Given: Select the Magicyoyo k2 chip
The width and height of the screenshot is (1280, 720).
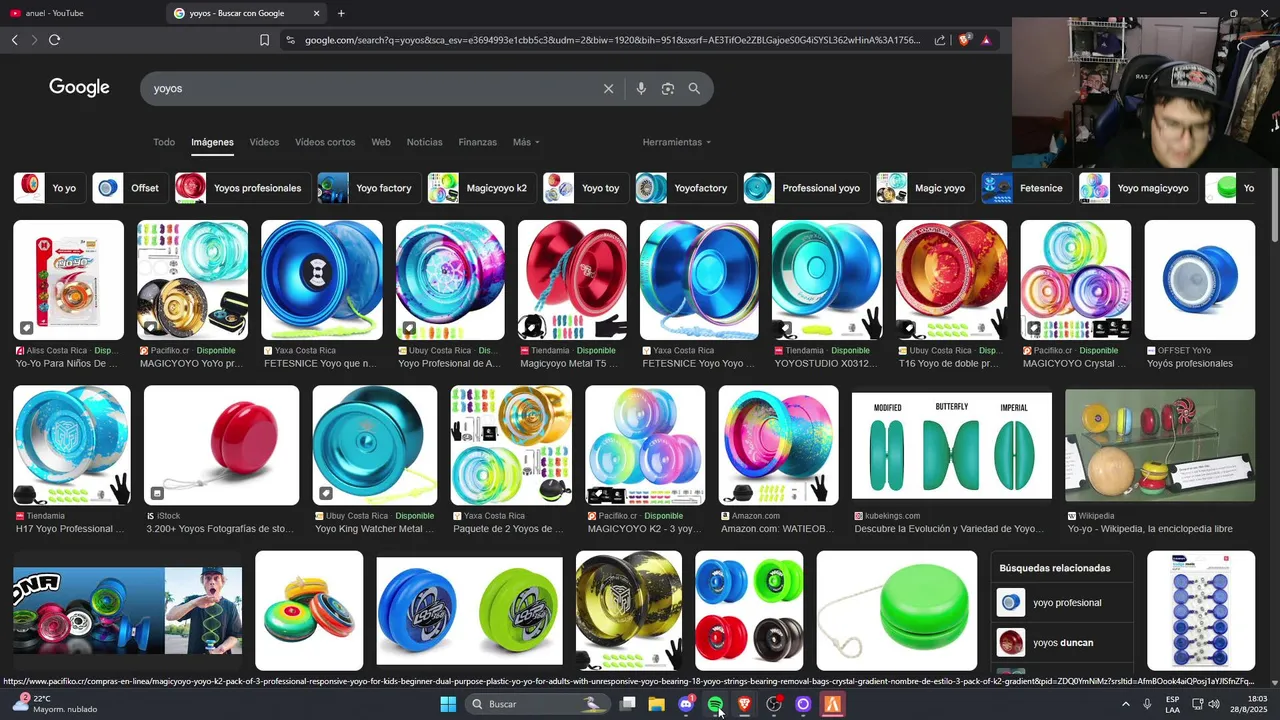Looking at the screenshot, I should click(481, 188).
